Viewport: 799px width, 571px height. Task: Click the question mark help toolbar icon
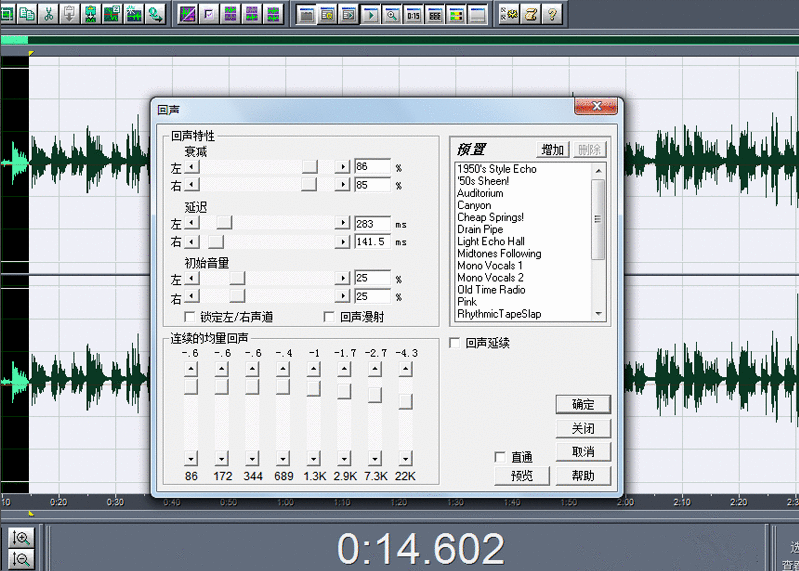552,14
